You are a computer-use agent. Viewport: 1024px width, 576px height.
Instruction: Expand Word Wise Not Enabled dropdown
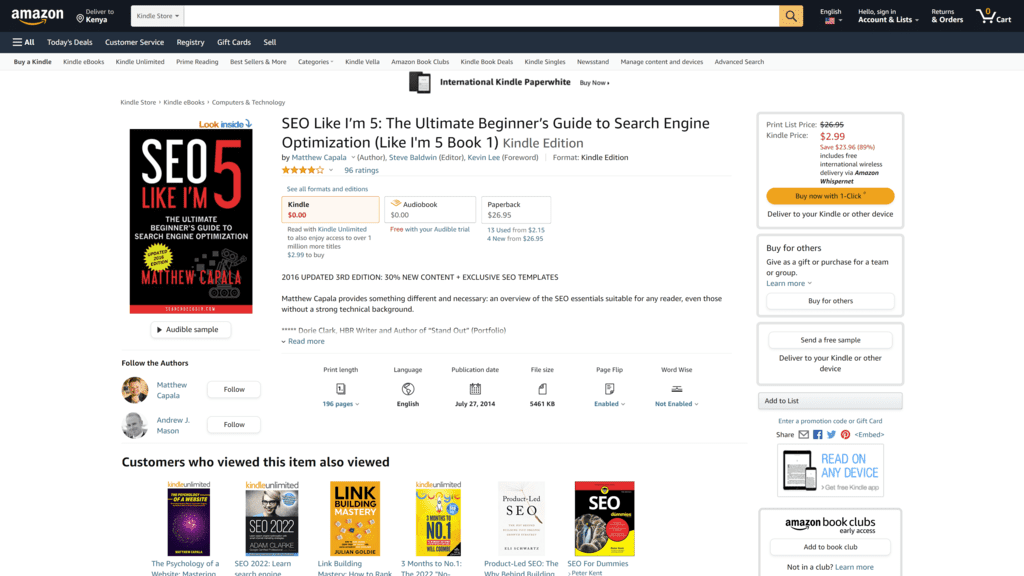677,404
